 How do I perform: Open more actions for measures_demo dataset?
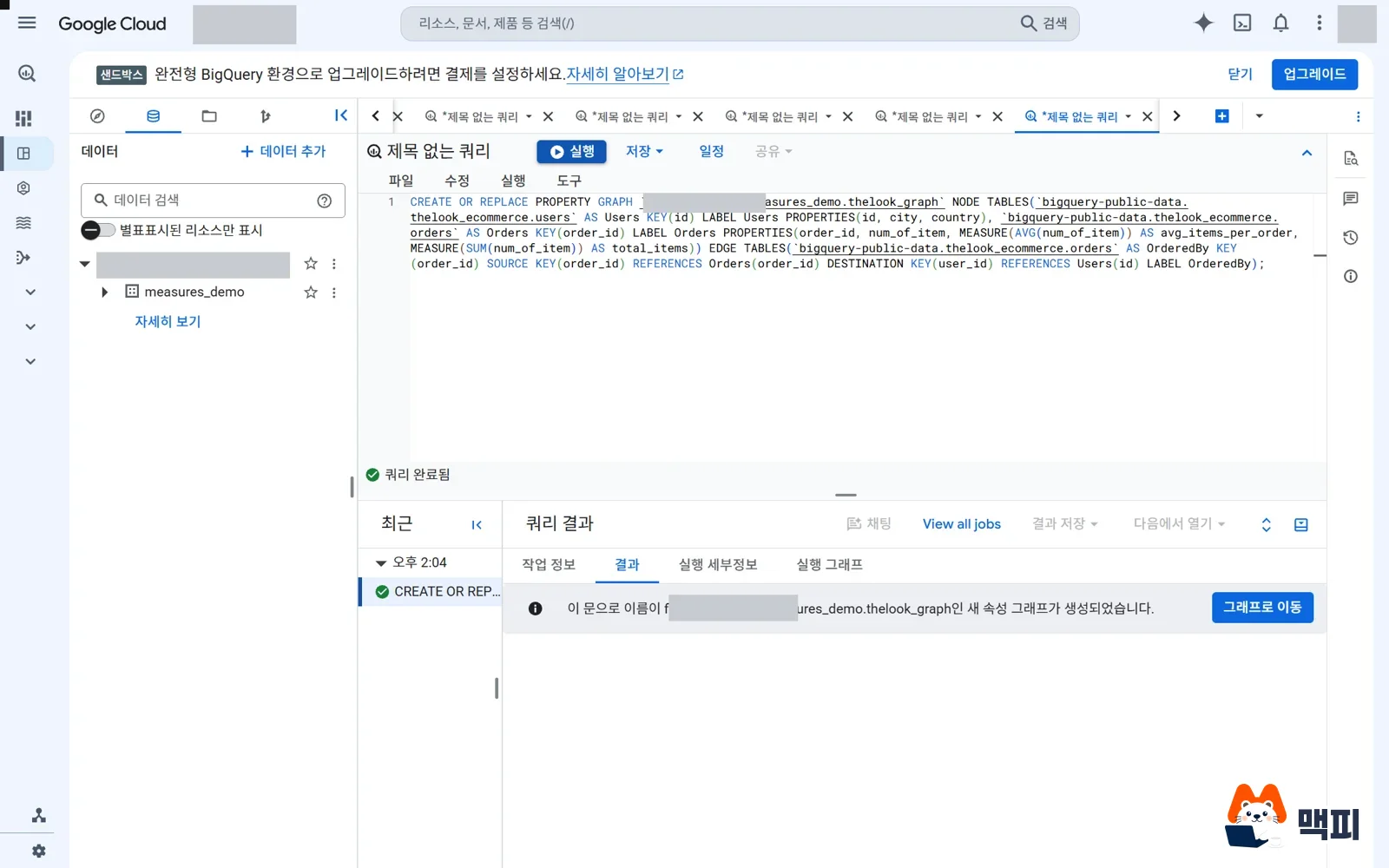coord(334,293)
